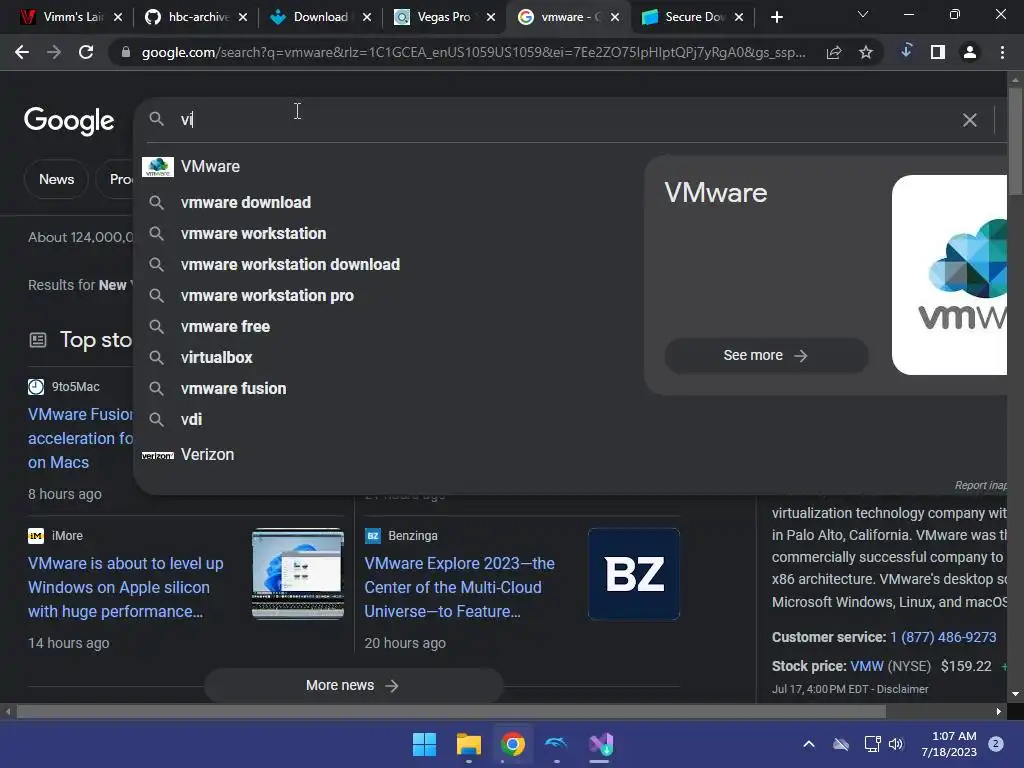Show hidden system tray icons
The width and height of the screenshot is (1024, 768).
click(x=808, y=744)
